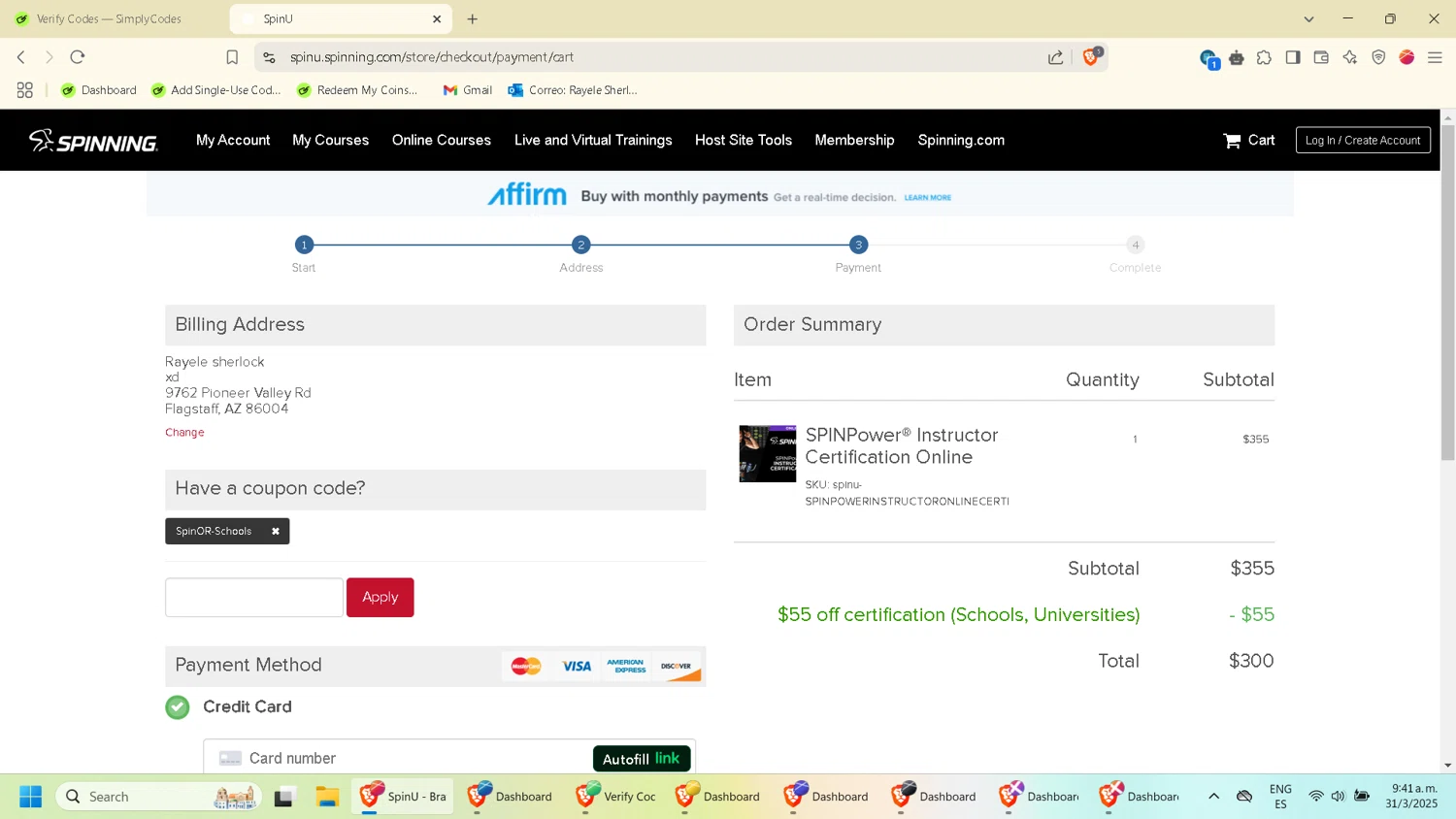Click Affirm LEARN MORE link

point(928,197)
